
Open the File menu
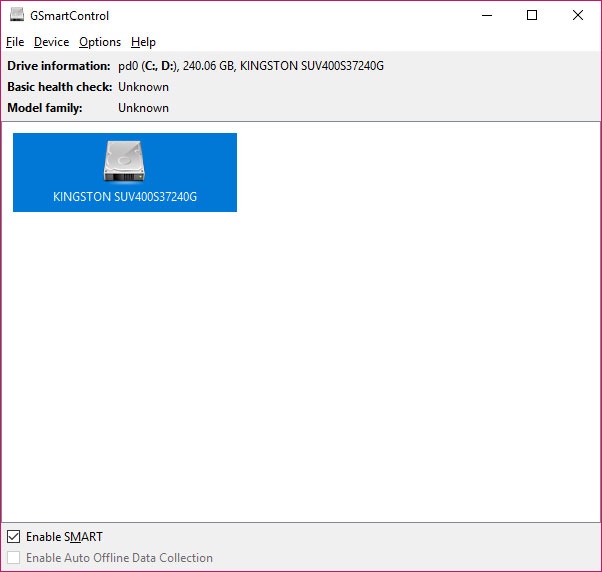pyautogui.click(x=15, y=42)
